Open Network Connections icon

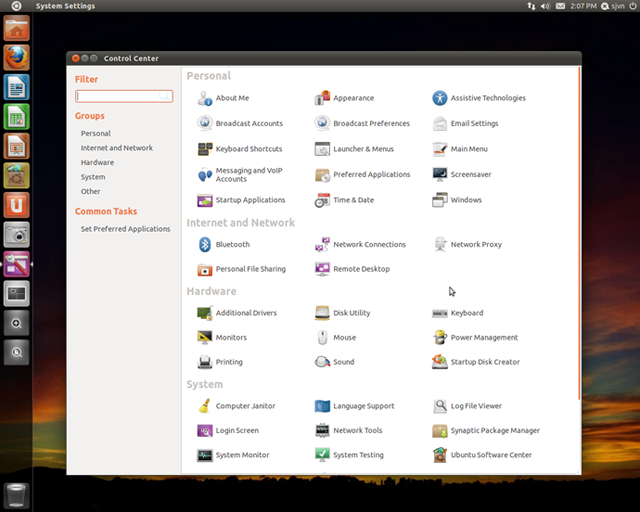click(322, 245)
